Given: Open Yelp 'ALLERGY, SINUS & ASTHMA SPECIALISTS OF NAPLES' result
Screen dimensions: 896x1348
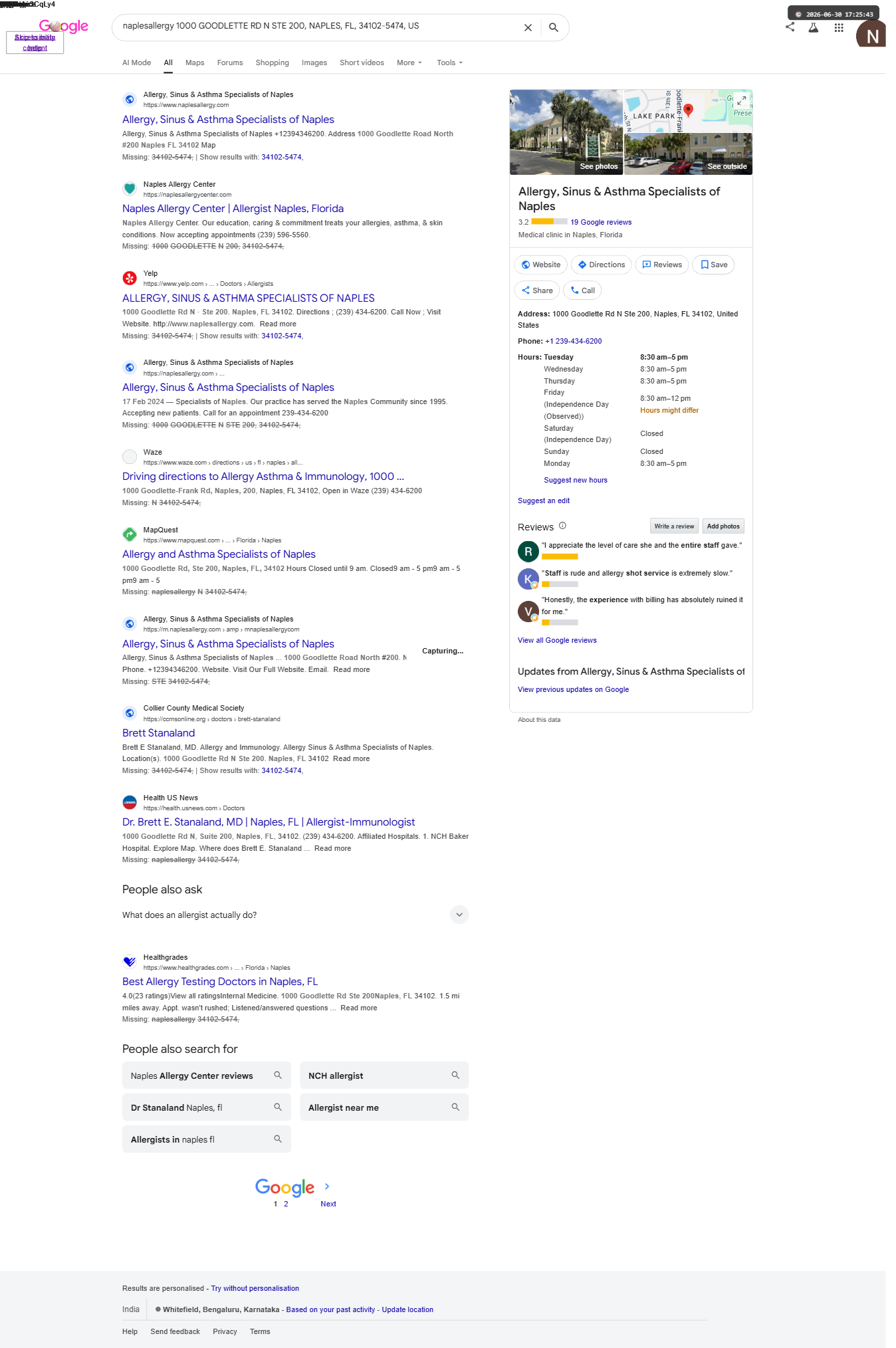Looking at the screenshot, I should [x=249, y=298].
